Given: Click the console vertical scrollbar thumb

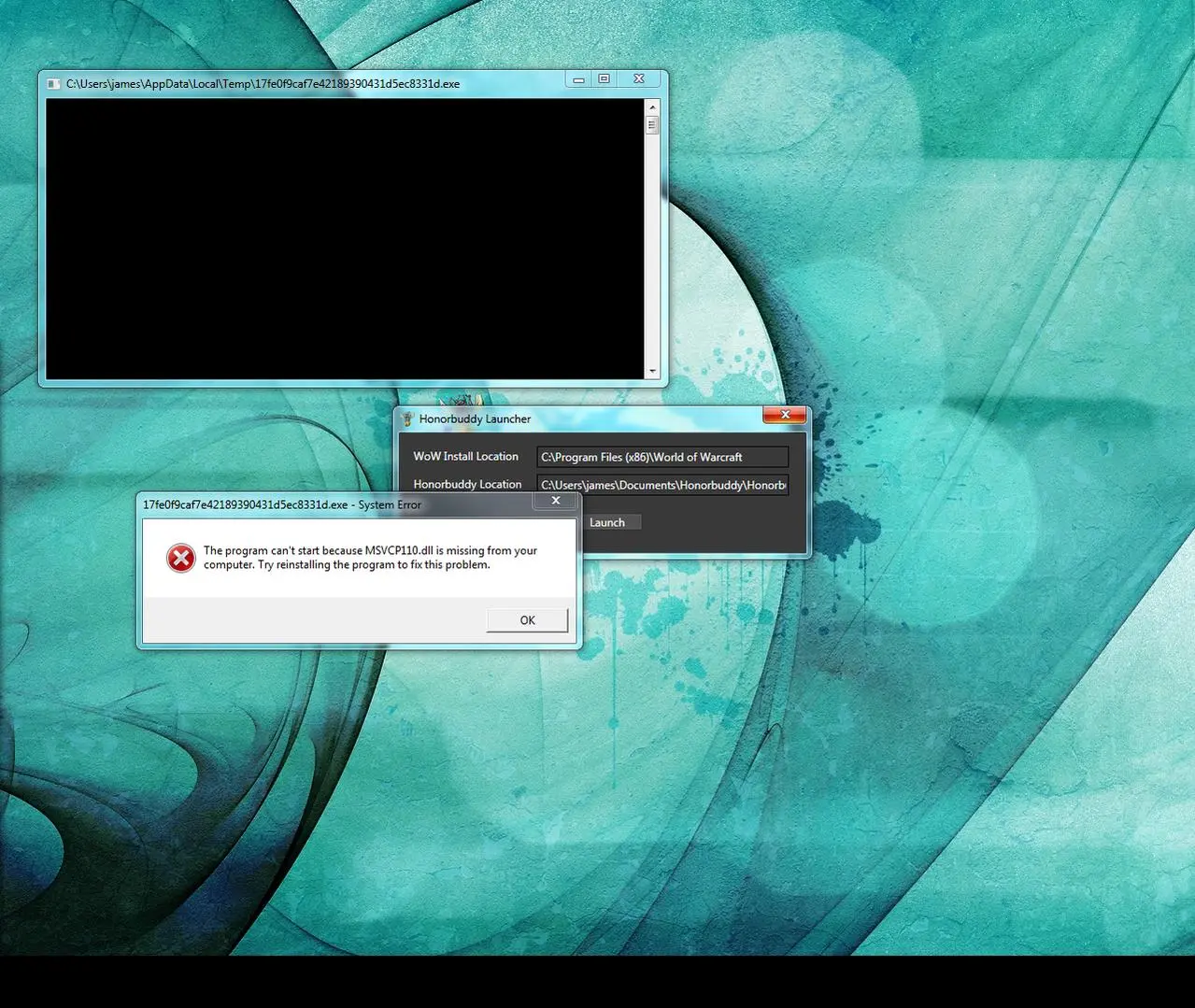Looking at the screenshot, I should coord(652,124).
